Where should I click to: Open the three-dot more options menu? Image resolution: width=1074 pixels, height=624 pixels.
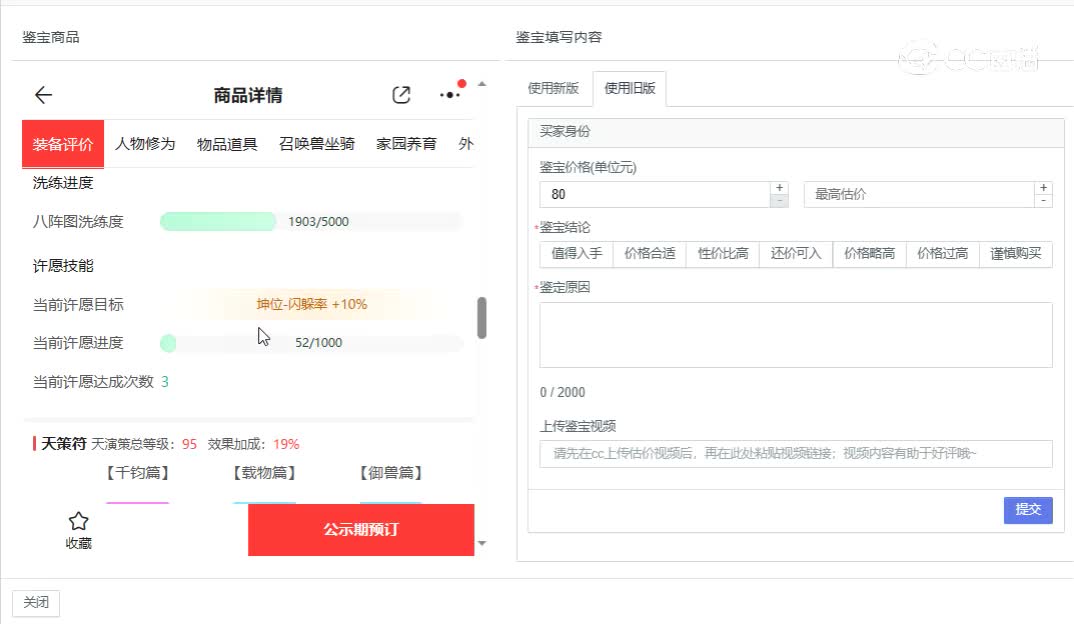[x=450, y=94]
